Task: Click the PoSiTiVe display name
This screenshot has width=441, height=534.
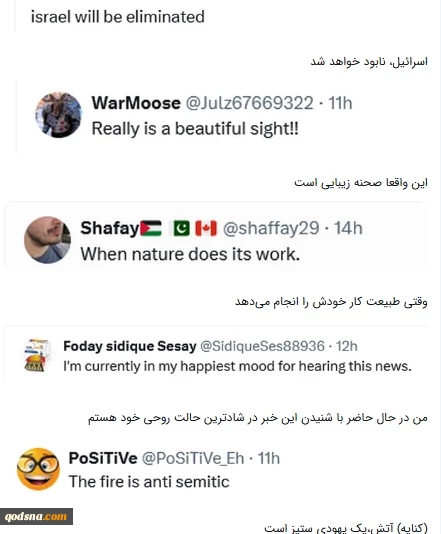Action: click(x=103, y=458)
